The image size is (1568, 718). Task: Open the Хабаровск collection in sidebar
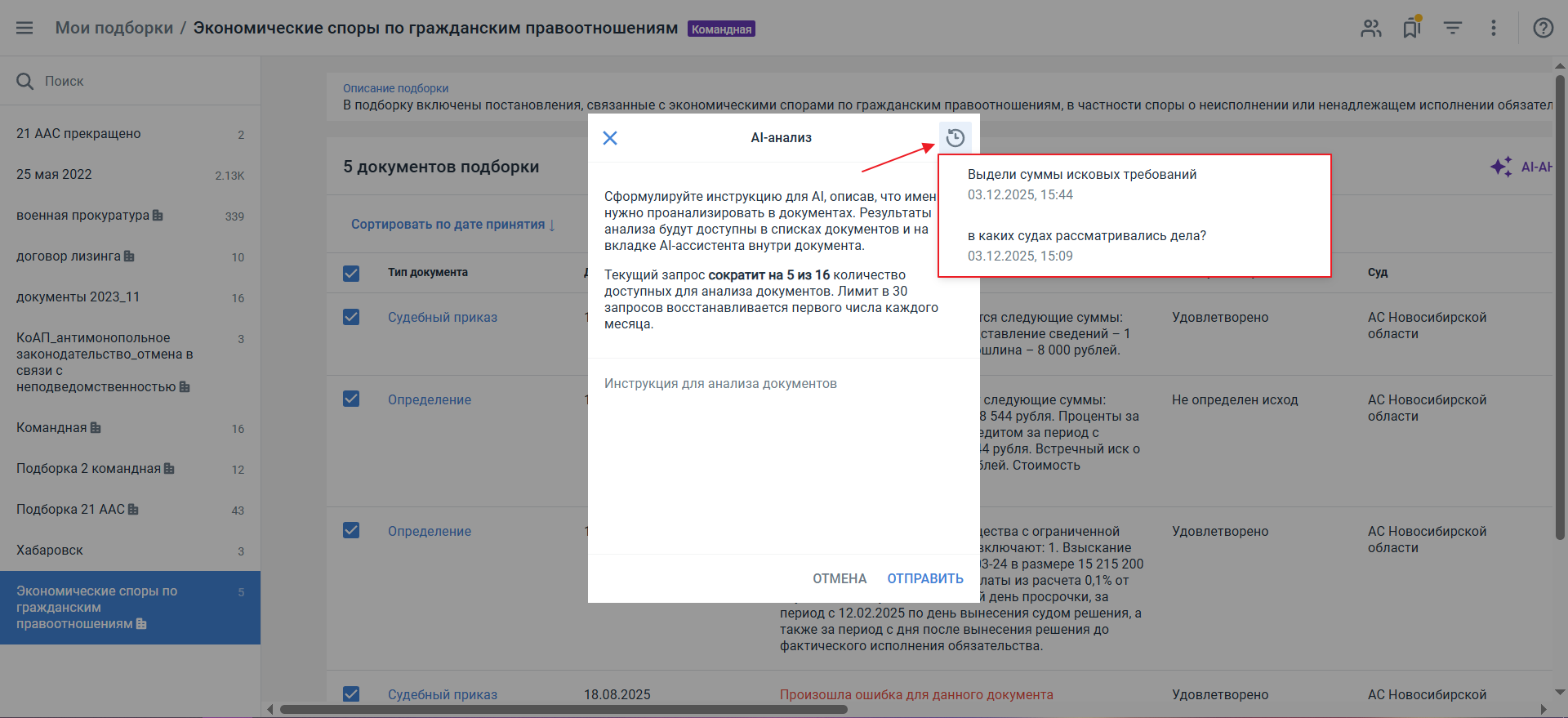click(50, 551)
